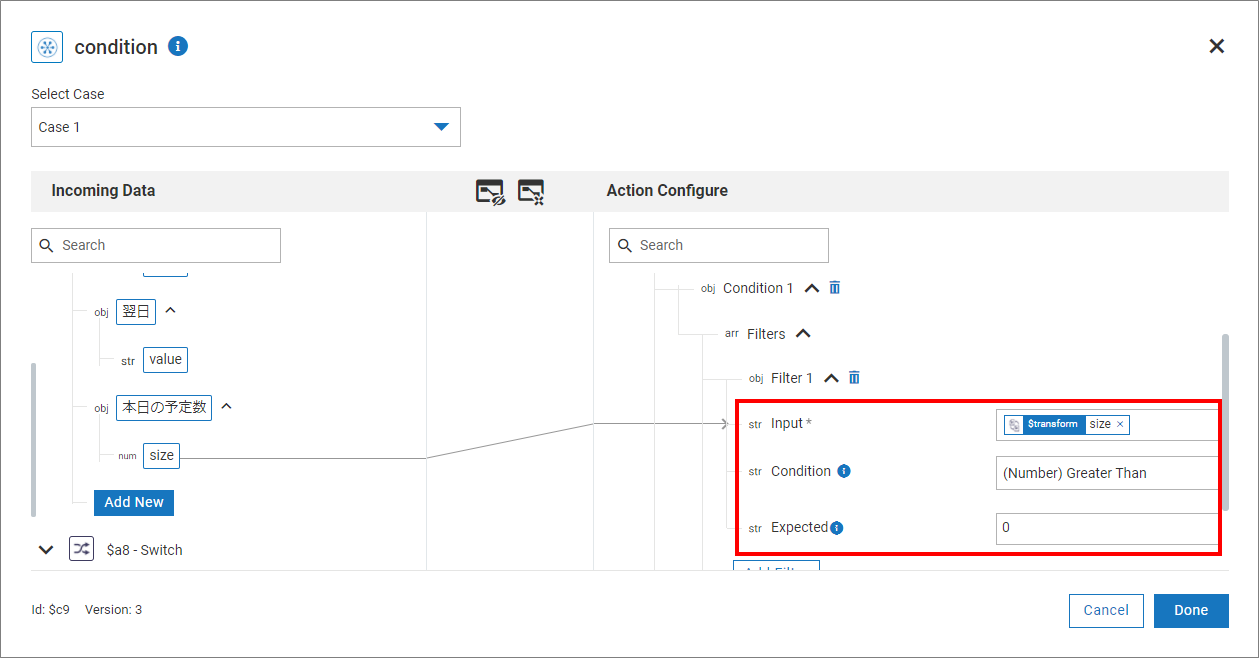Click the Add New button
The image size is (1259, 658).
pos(134,502)
